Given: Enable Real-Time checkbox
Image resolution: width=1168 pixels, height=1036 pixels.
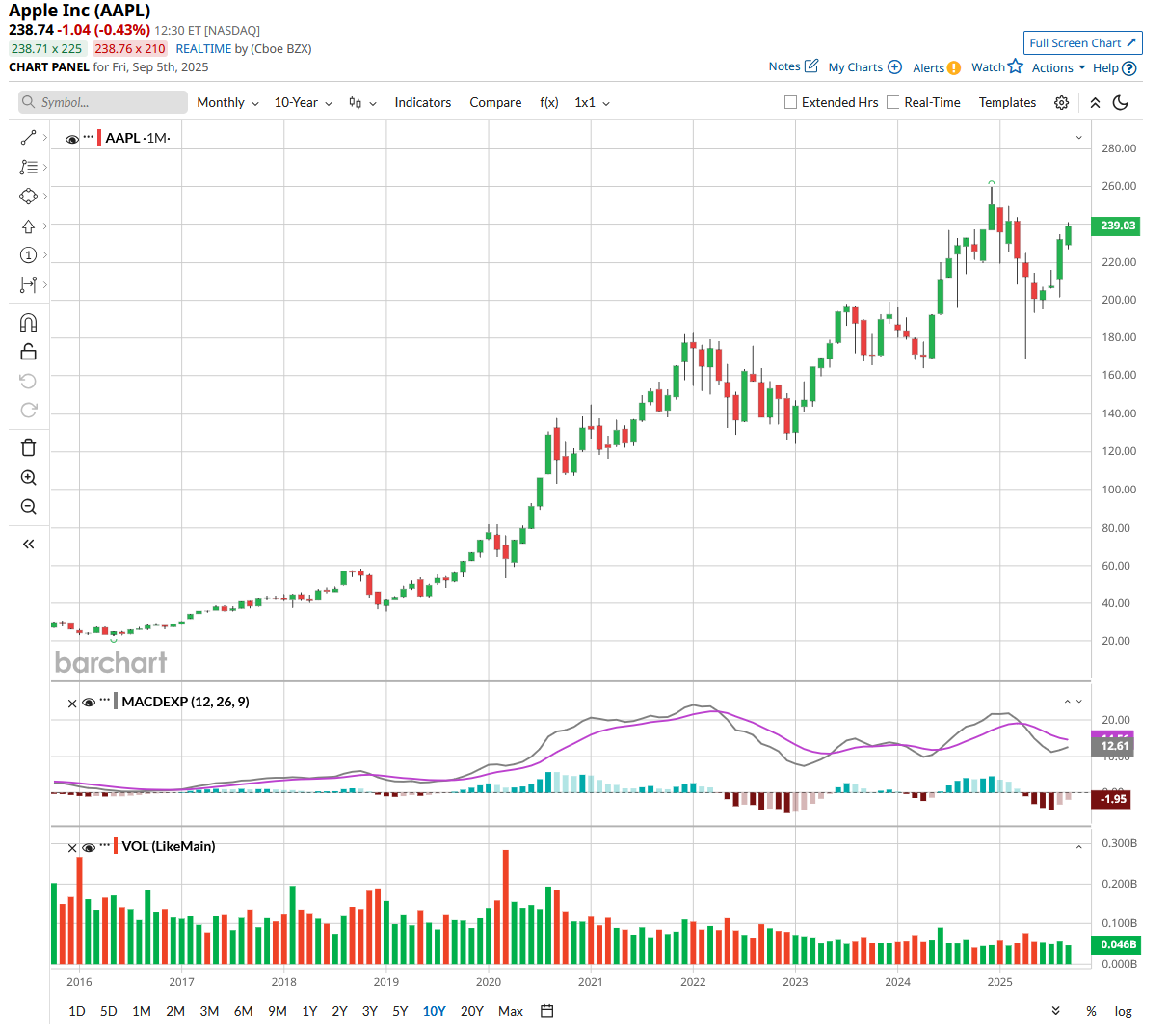Looking at the screenshot, I should coord(892,102).
